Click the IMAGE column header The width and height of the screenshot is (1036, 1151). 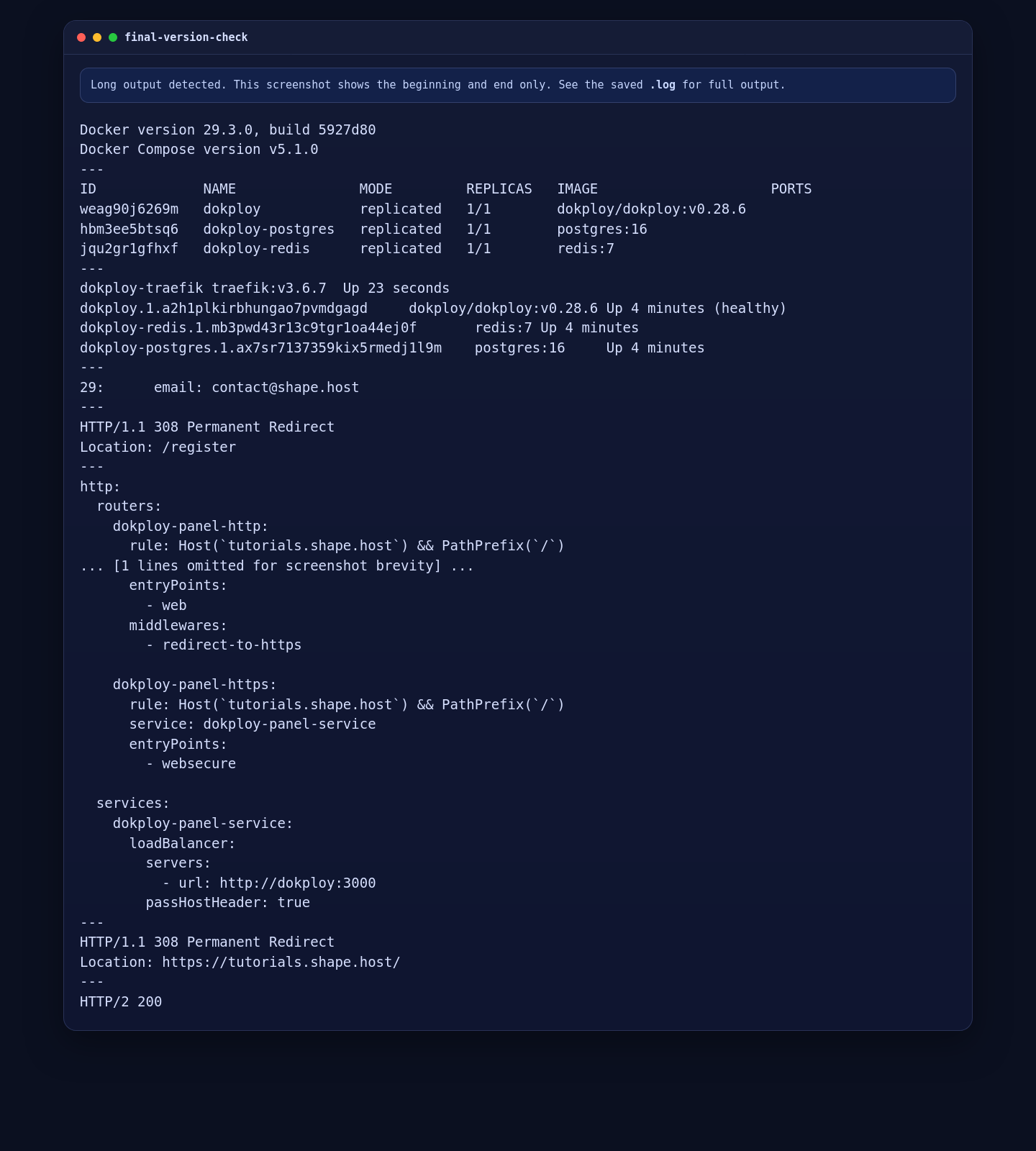point(578,189)
